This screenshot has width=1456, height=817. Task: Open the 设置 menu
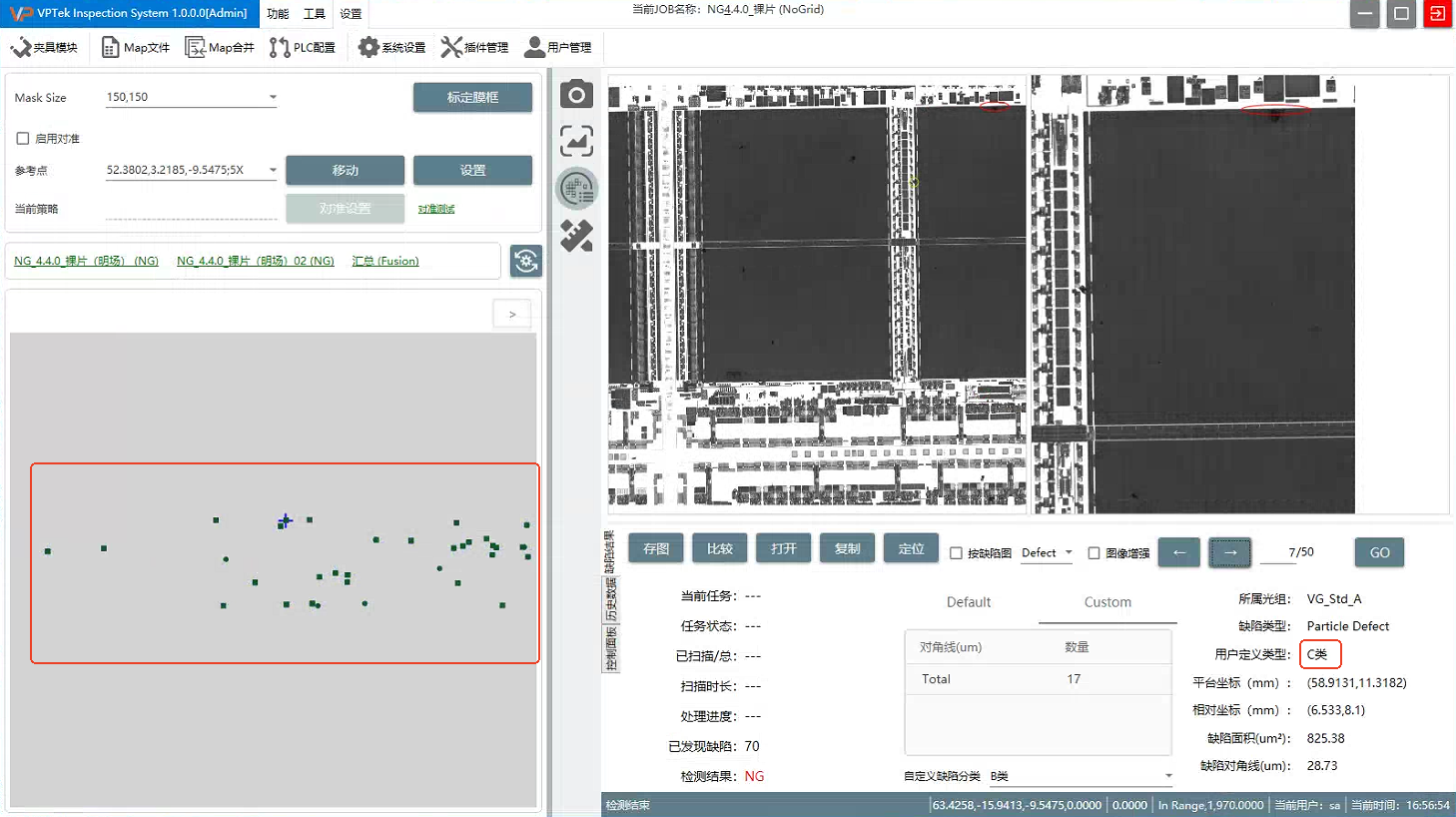tap(351, 14)
